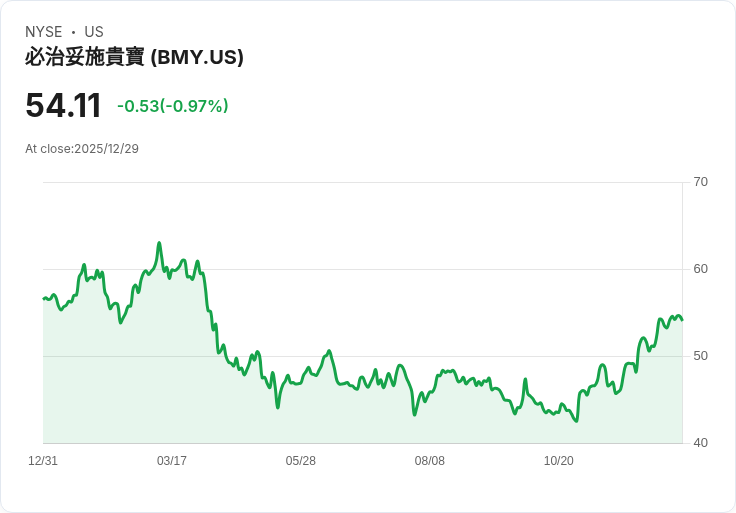Click the dot separator between NYSE and US
Viewport: 736px width, 513px height.
click(x=73, y=32)
